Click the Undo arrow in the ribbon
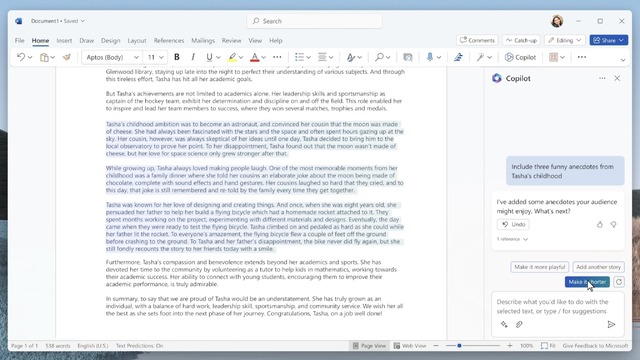Image resolution: width=640 pixels, height=360 pixels. point(21,57)
